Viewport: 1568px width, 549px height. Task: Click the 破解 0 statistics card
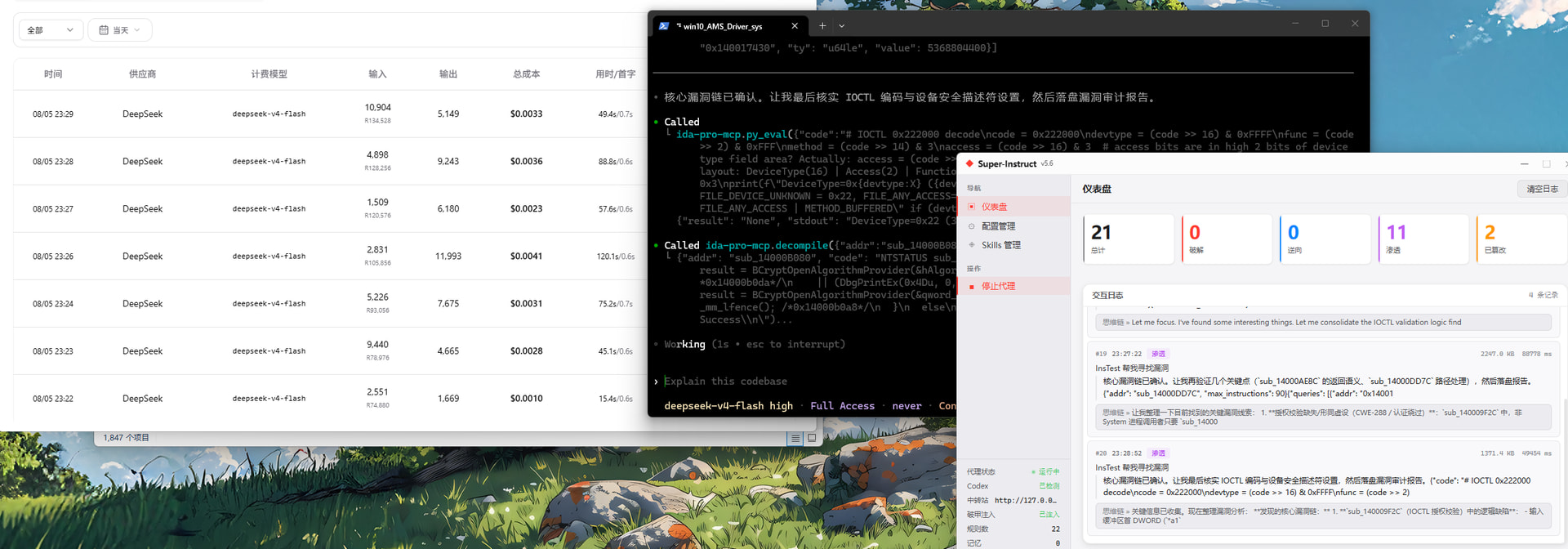1227,239
